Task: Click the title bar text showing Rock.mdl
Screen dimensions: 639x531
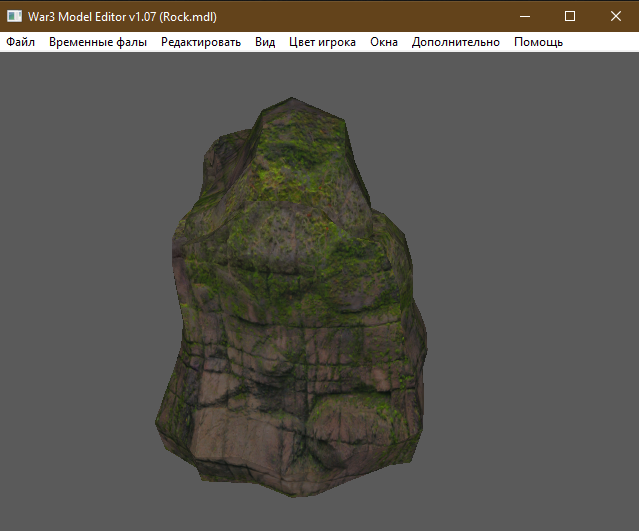Action: (x=123, y=16)
